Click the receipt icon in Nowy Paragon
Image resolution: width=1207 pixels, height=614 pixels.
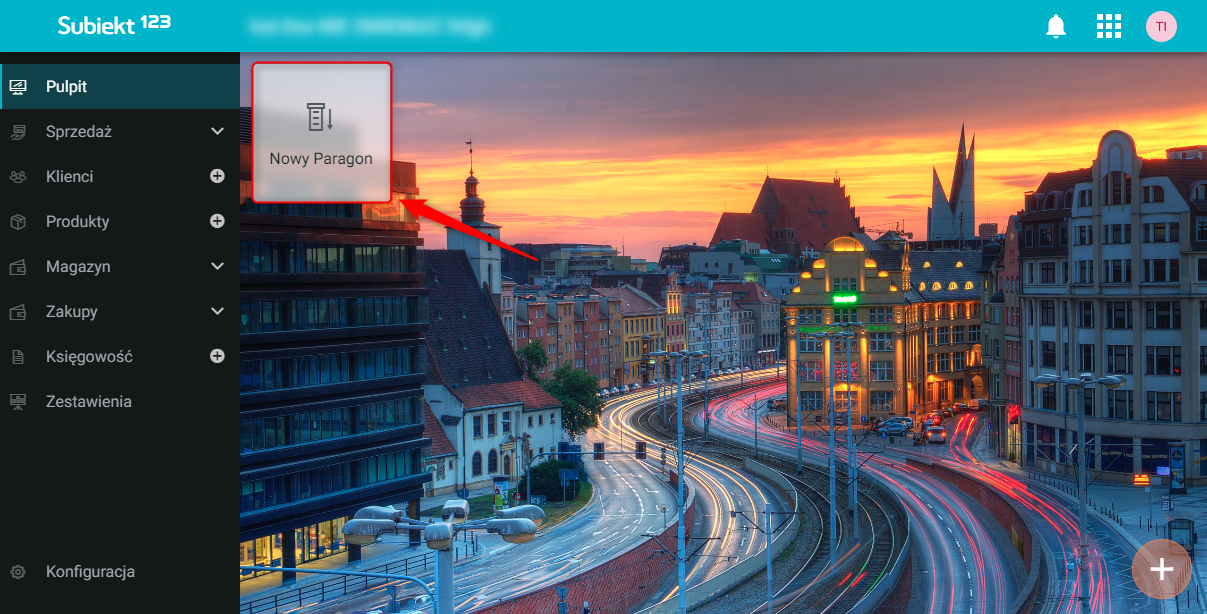[x=320, y=117]
